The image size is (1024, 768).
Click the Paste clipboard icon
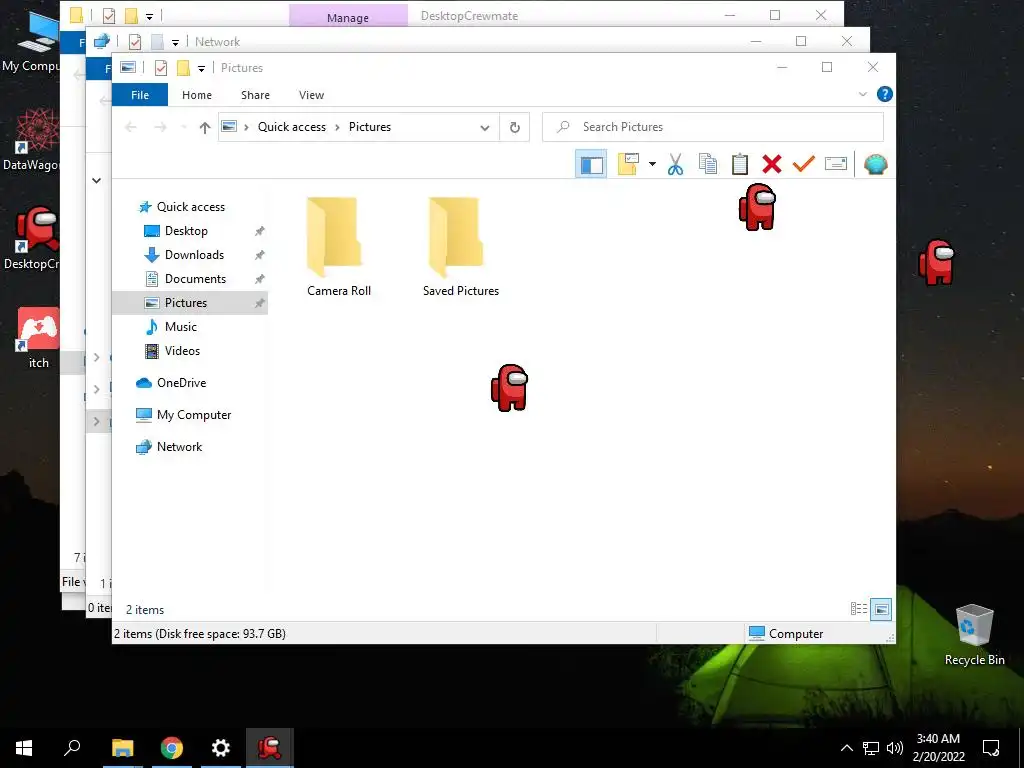tap(739, 164)
